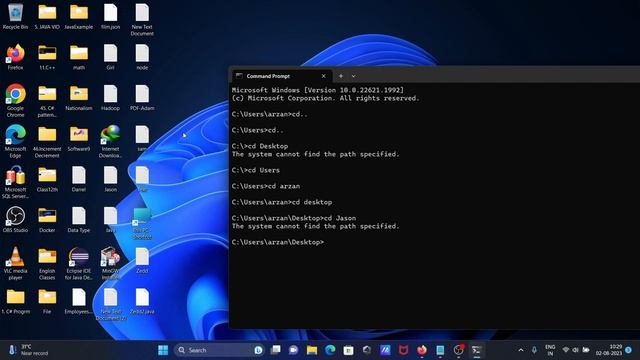Switch to Terminal icon in the taskbar
The width and height of the screenshot is (640, 360).
coord(476,350)
